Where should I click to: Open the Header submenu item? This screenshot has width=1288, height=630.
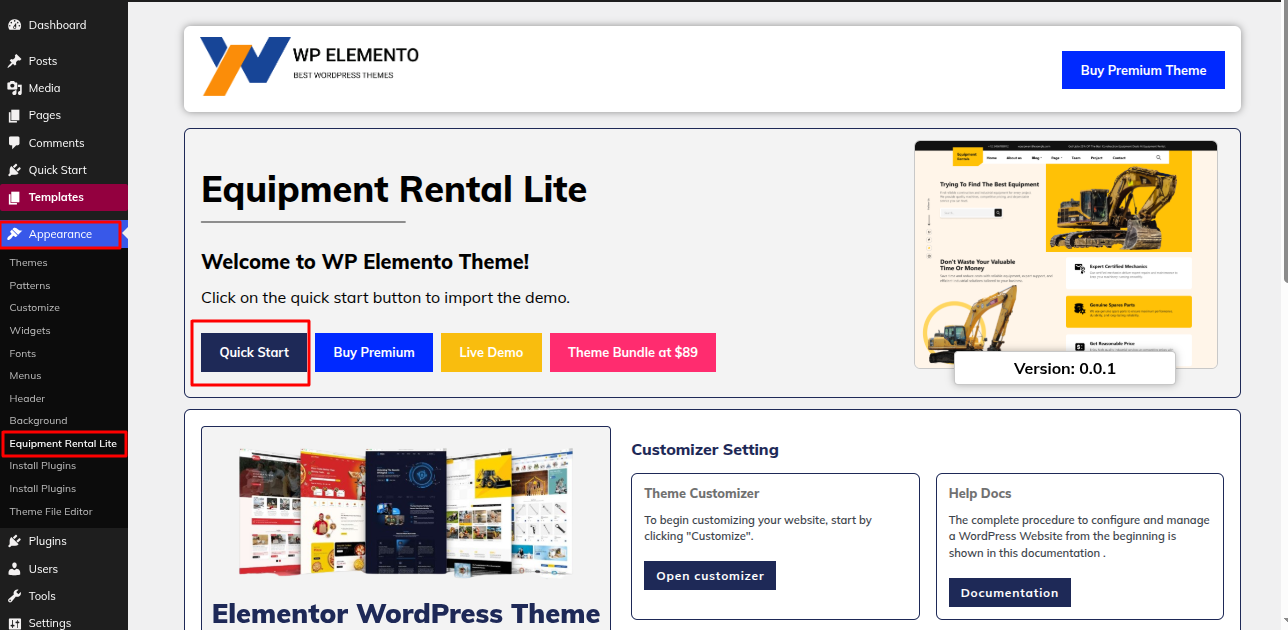pyautogui.click(x=27, y=398)
